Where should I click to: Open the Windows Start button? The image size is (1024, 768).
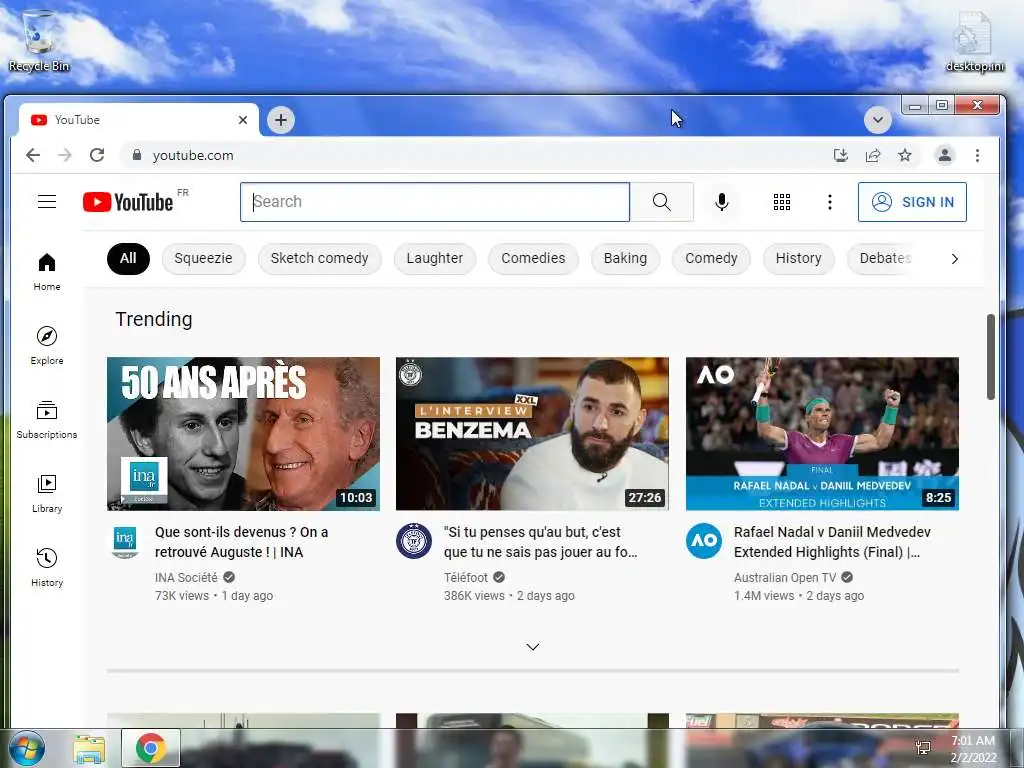pos(27,748)
